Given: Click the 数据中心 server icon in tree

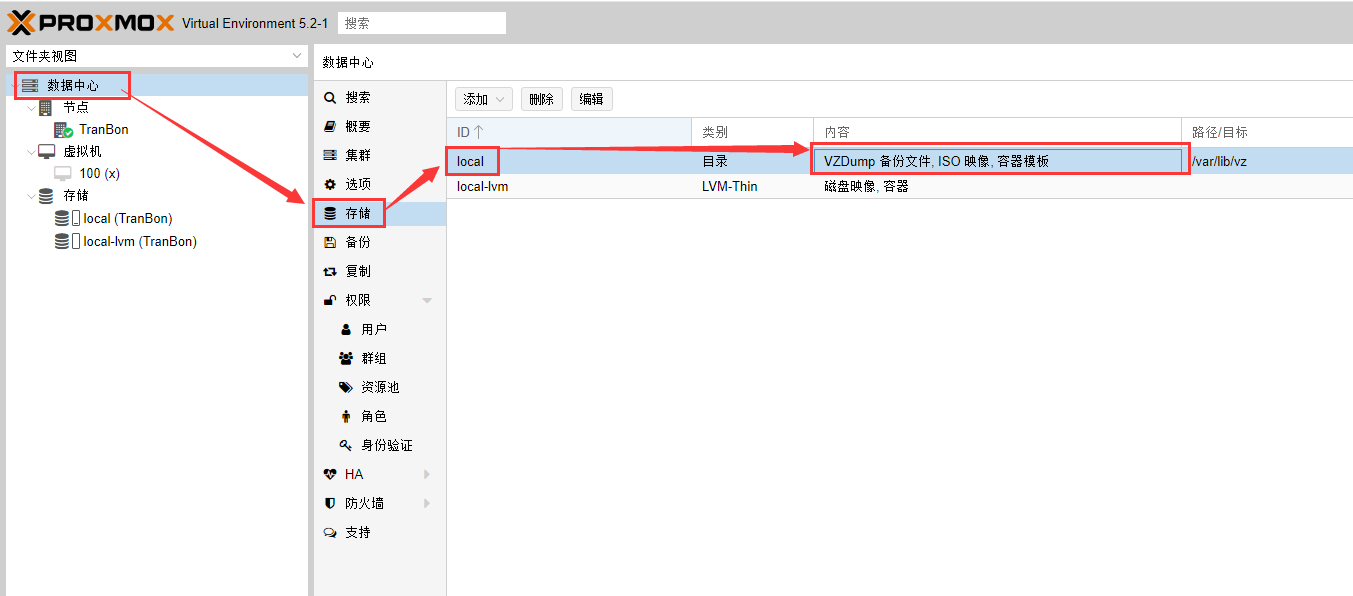Looking at the screenshot, I should (x=29, y=85).
